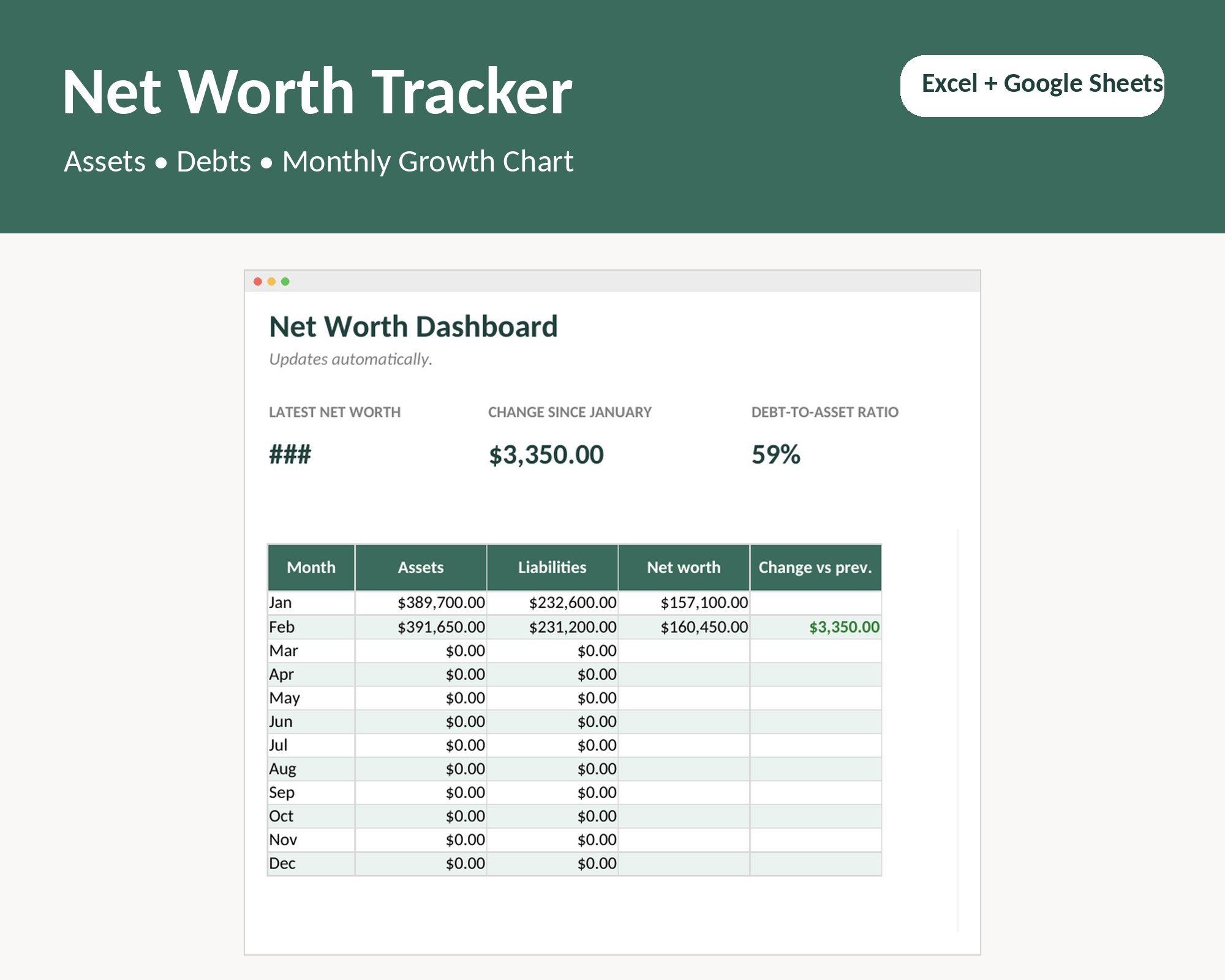Click the 59% debt-to-asset ratio value
The width and height of the screenshot is (1225, 980).
[776, 454]
